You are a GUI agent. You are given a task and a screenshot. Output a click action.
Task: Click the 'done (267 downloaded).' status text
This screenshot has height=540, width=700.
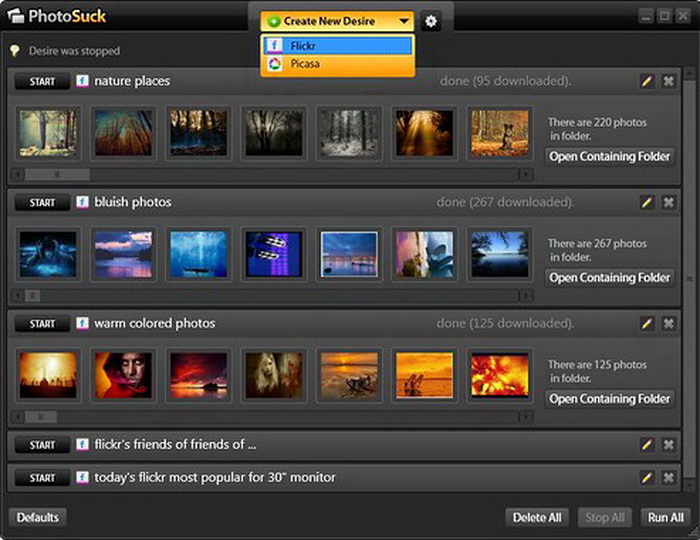coord(505,202)
